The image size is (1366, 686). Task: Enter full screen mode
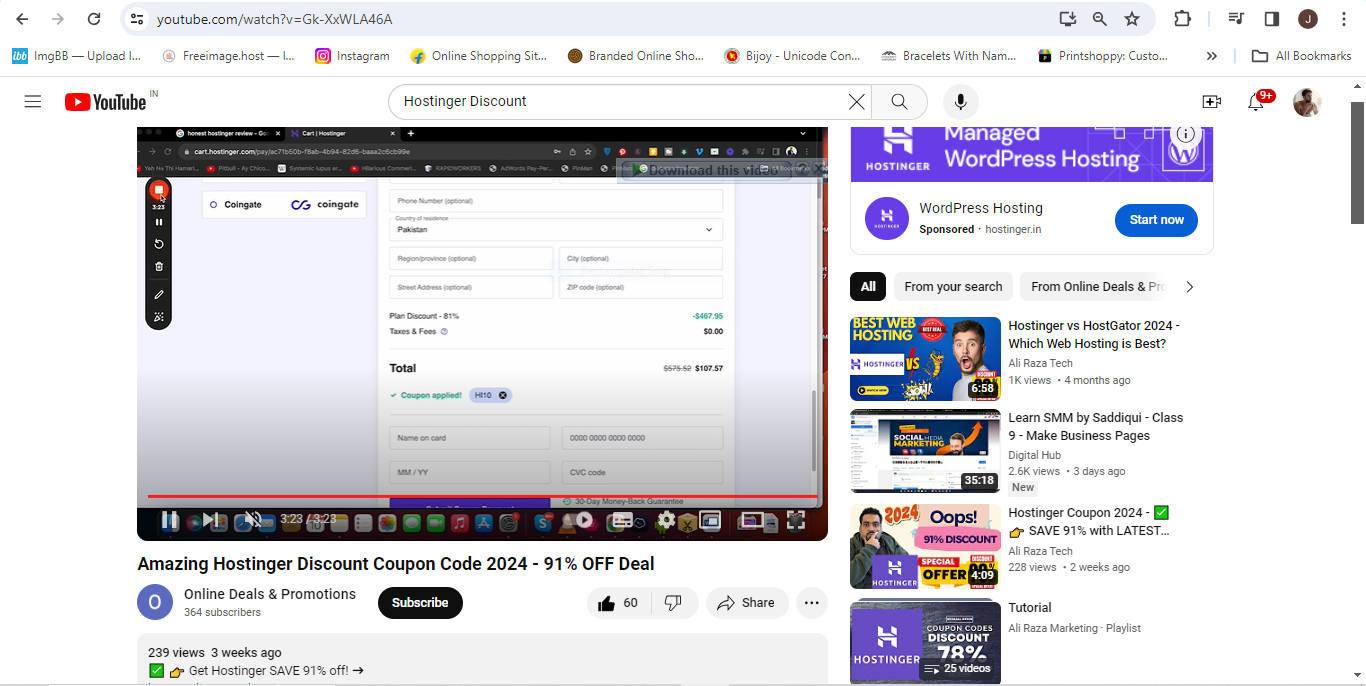pyautogui.click(x=795, y=520)
